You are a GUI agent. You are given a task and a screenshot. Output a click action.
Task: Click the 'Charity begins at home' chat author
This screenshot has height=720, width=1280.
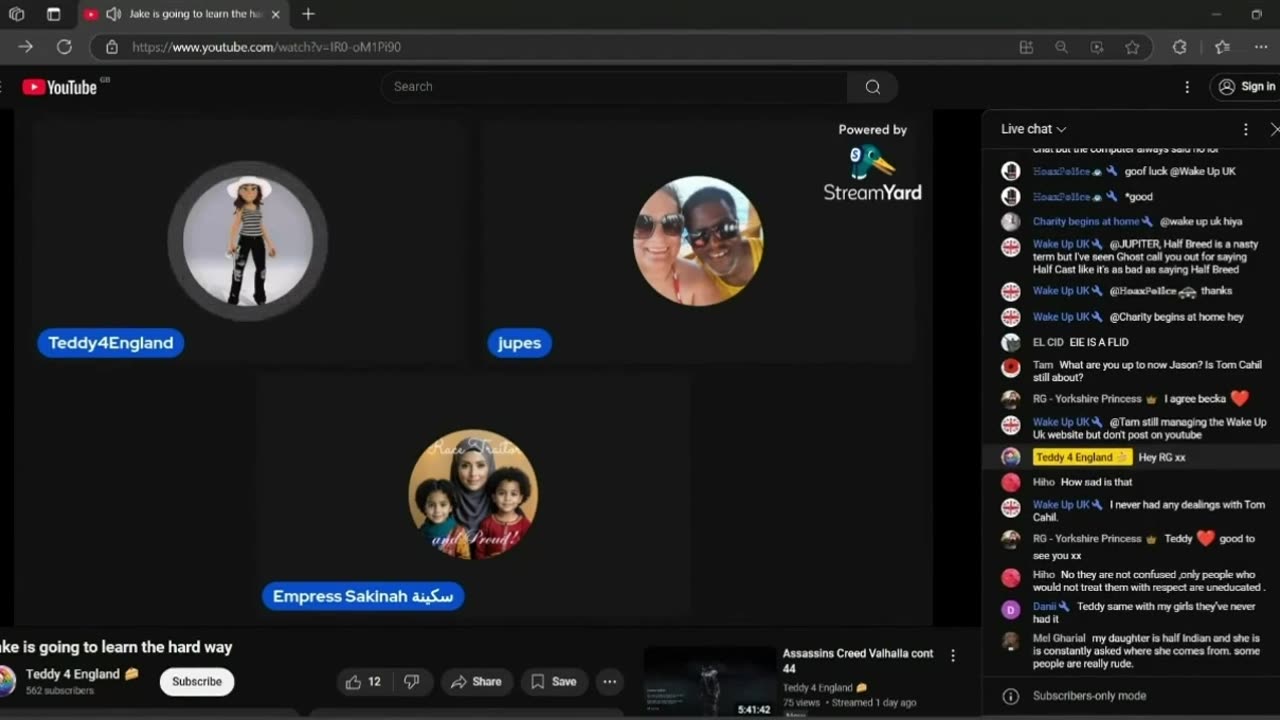(x=1086, y=222)
